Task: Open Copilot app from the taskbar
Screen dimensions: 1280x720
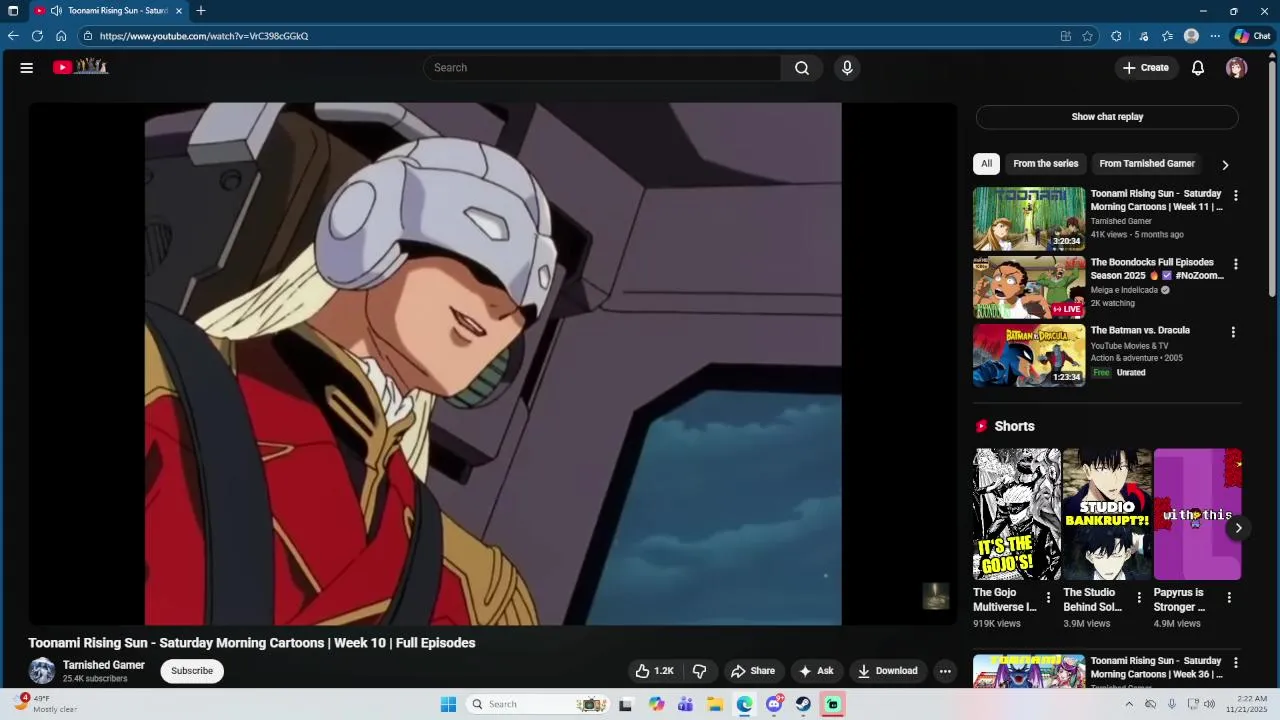Action: (656, 704)
